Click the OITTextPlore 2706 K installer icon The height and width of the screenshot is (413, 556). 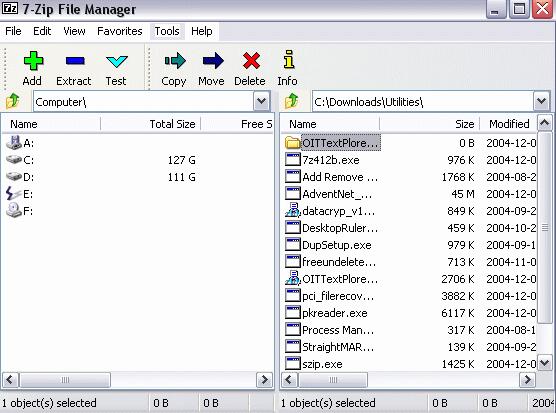coord(293,278)
